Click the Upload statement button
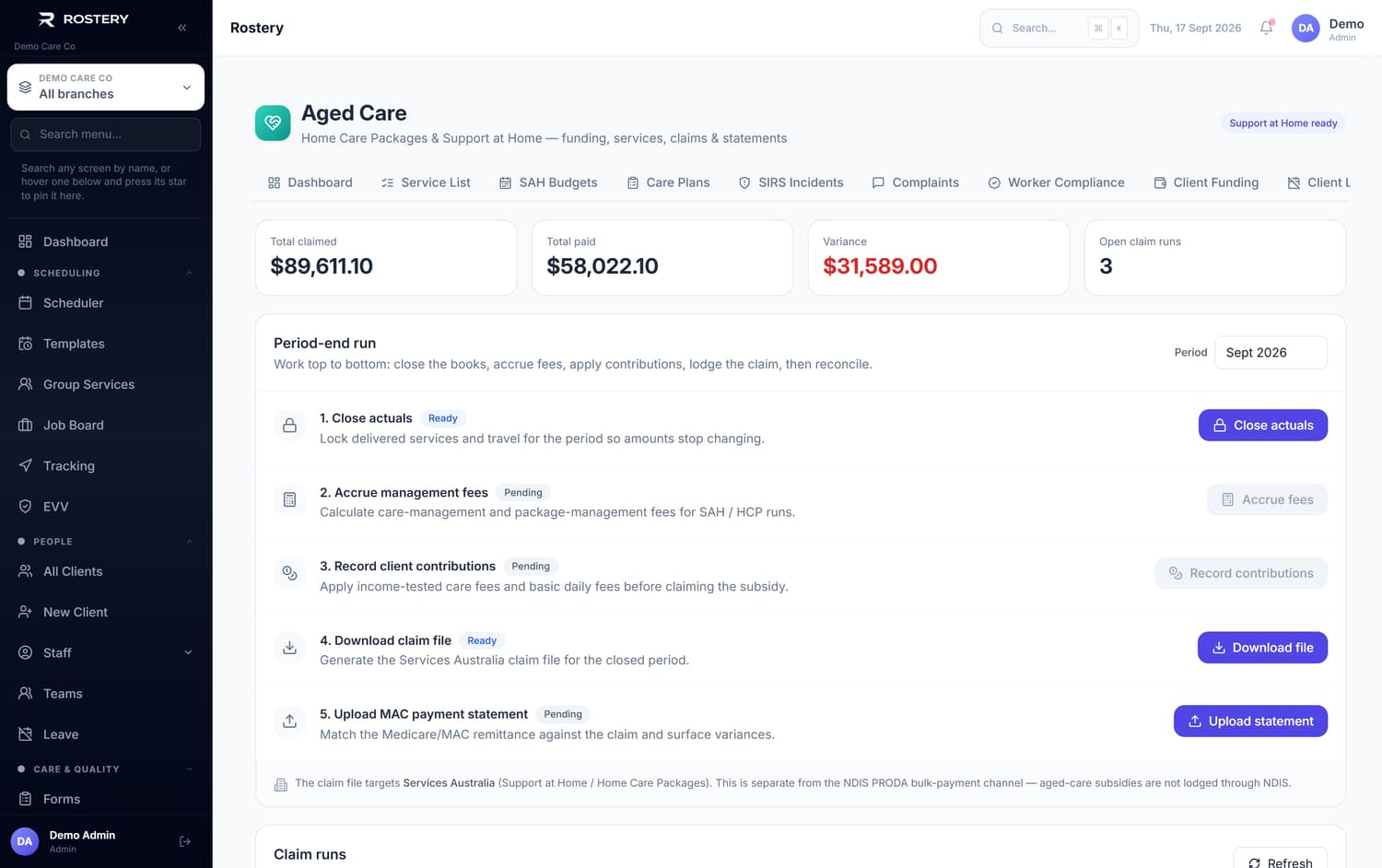Image resolution: width=1382 pixels, height=868 pixels. 1250,721
